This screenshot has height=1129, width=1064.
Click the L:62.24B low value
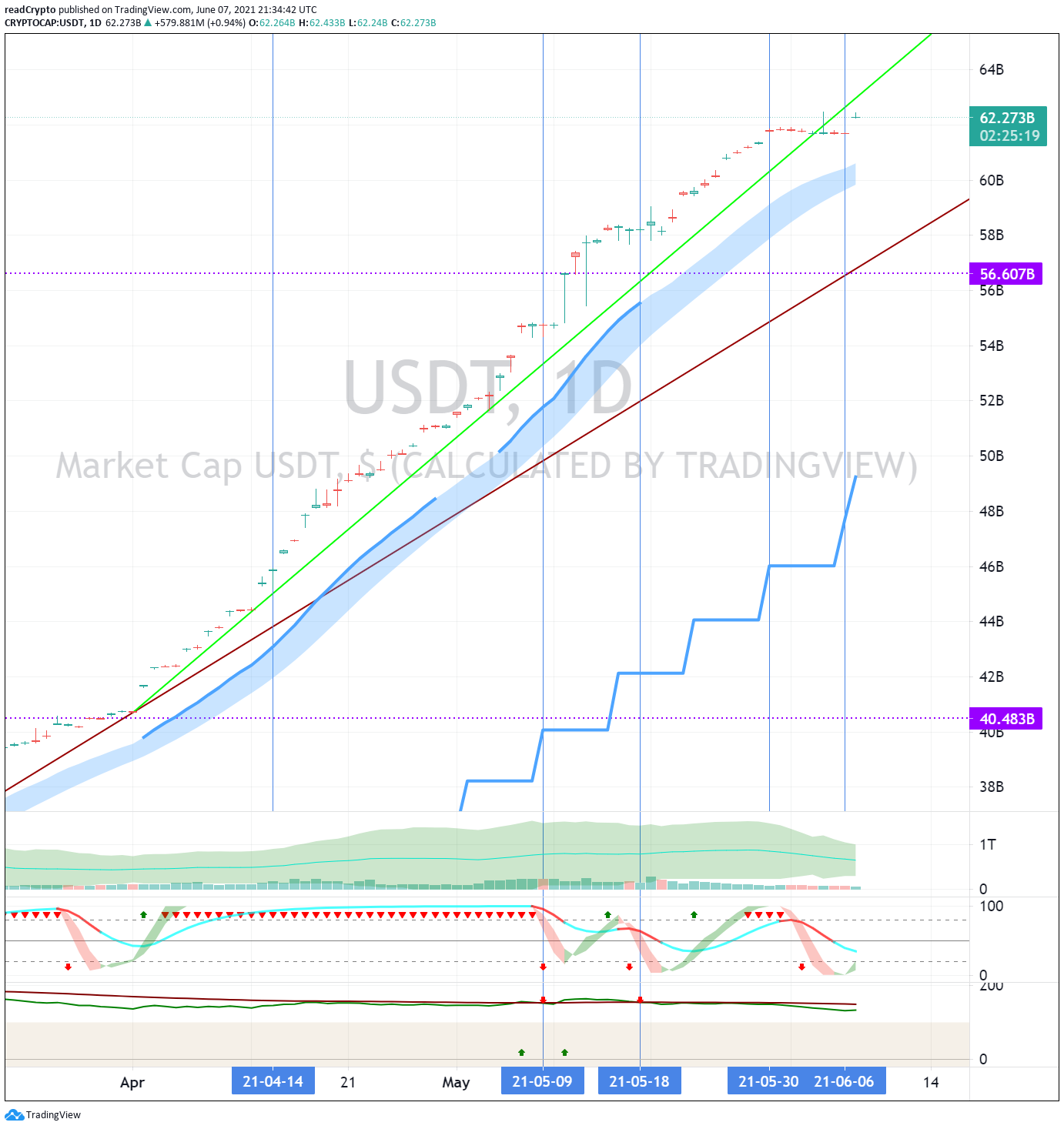pyautogui.click(x=368, y=22)
